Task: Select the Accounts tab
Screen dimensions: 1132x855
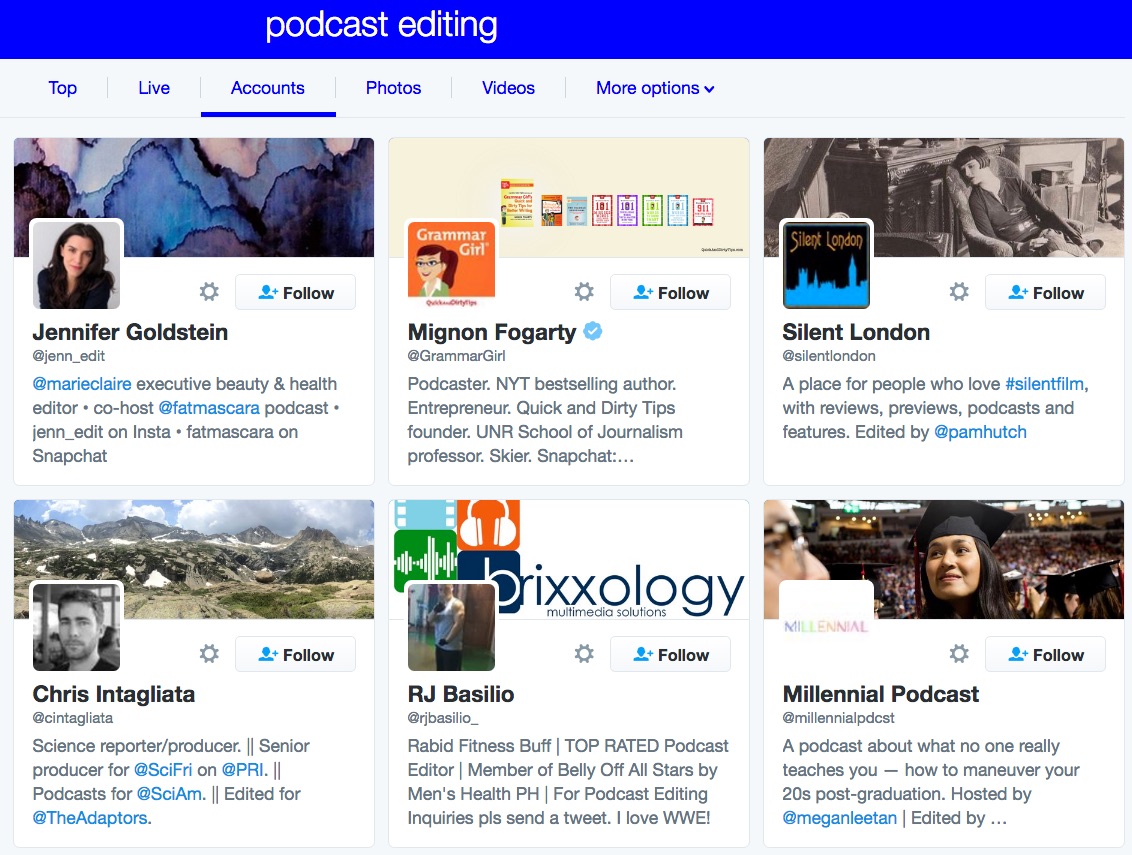Action: point(268,88)
